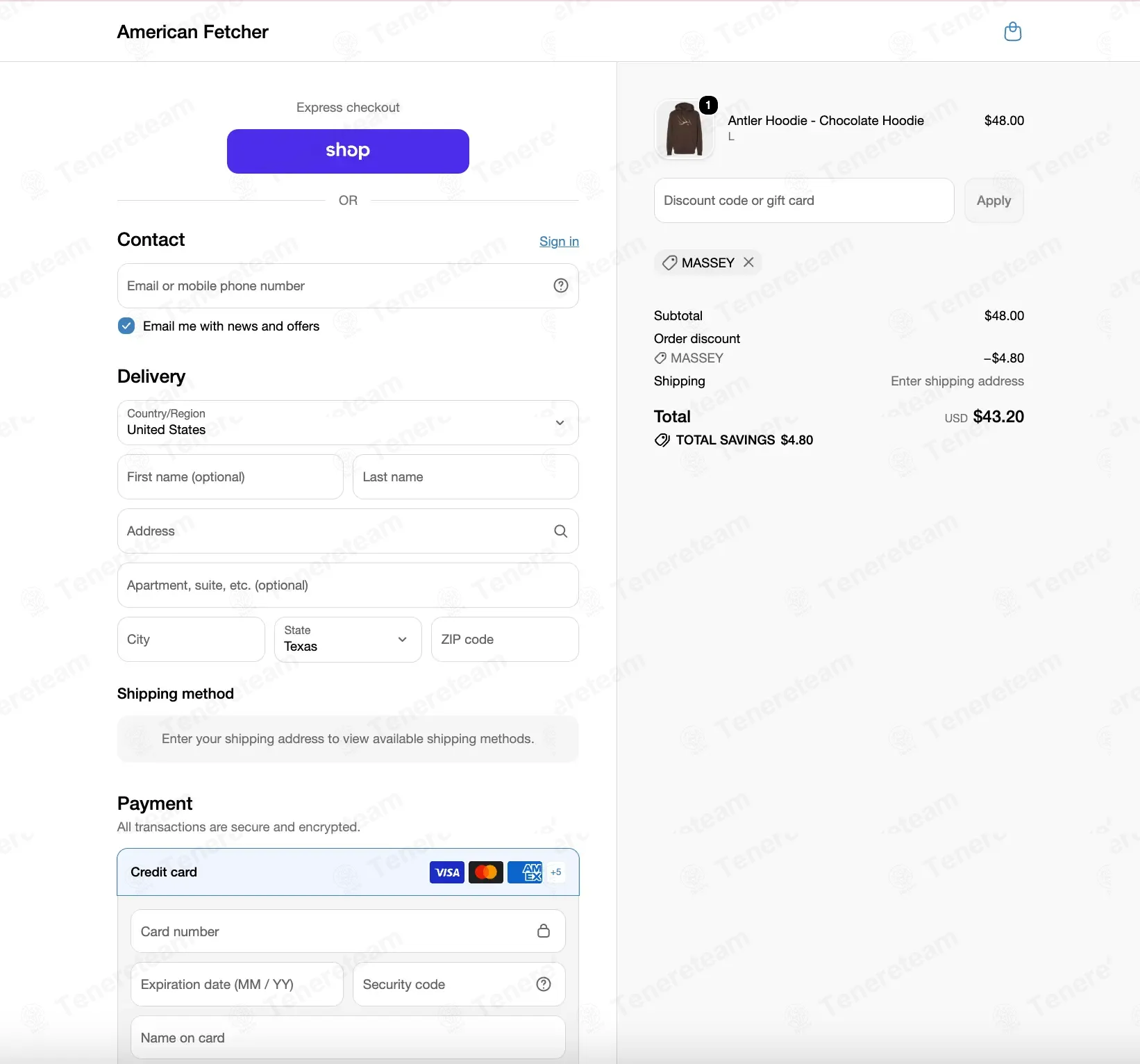Click the lock icon in Card number field
Viewport: 1140px width, 1064px height.
(x=544, y=931)
